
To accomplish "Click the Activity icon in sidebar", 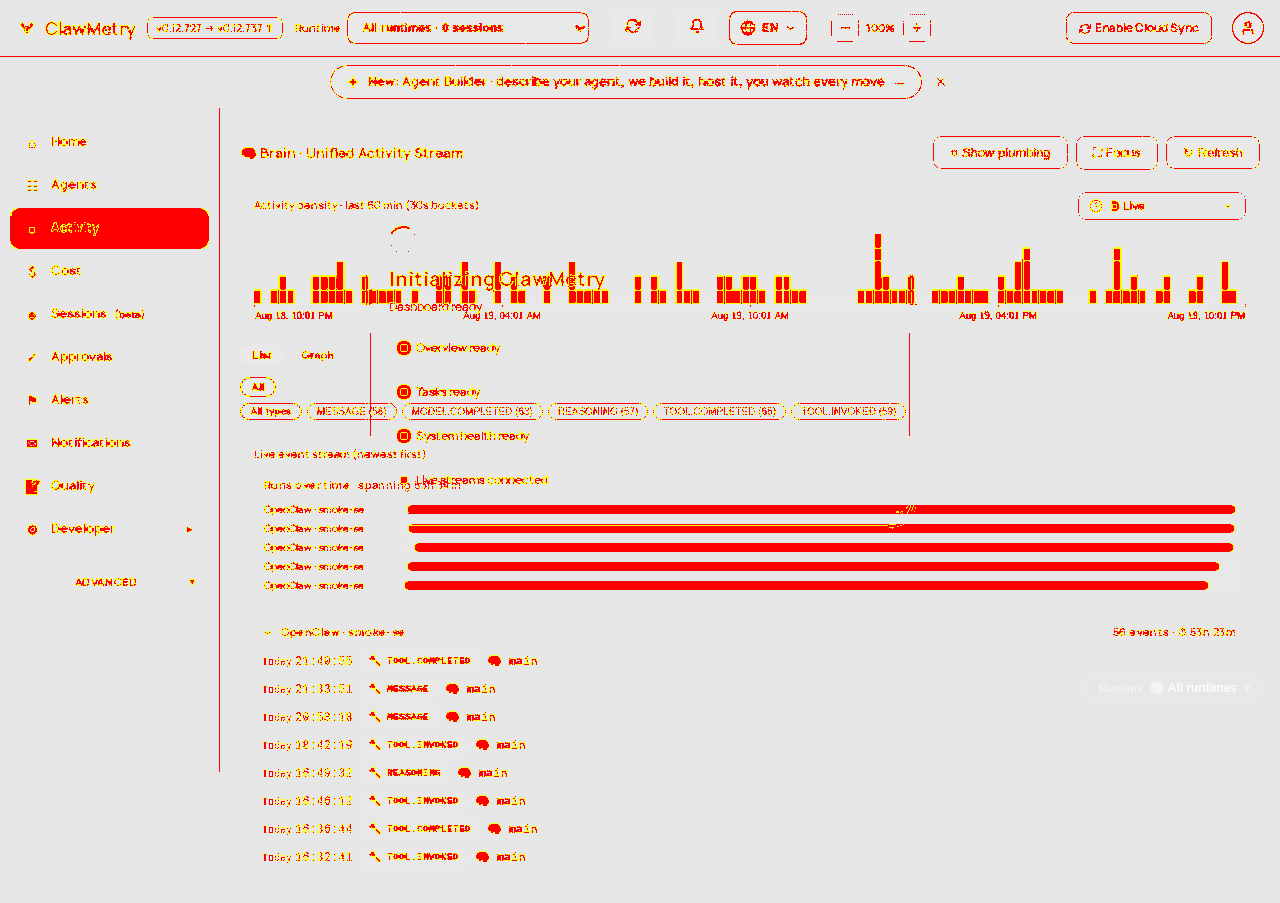I will pos(32,229).
